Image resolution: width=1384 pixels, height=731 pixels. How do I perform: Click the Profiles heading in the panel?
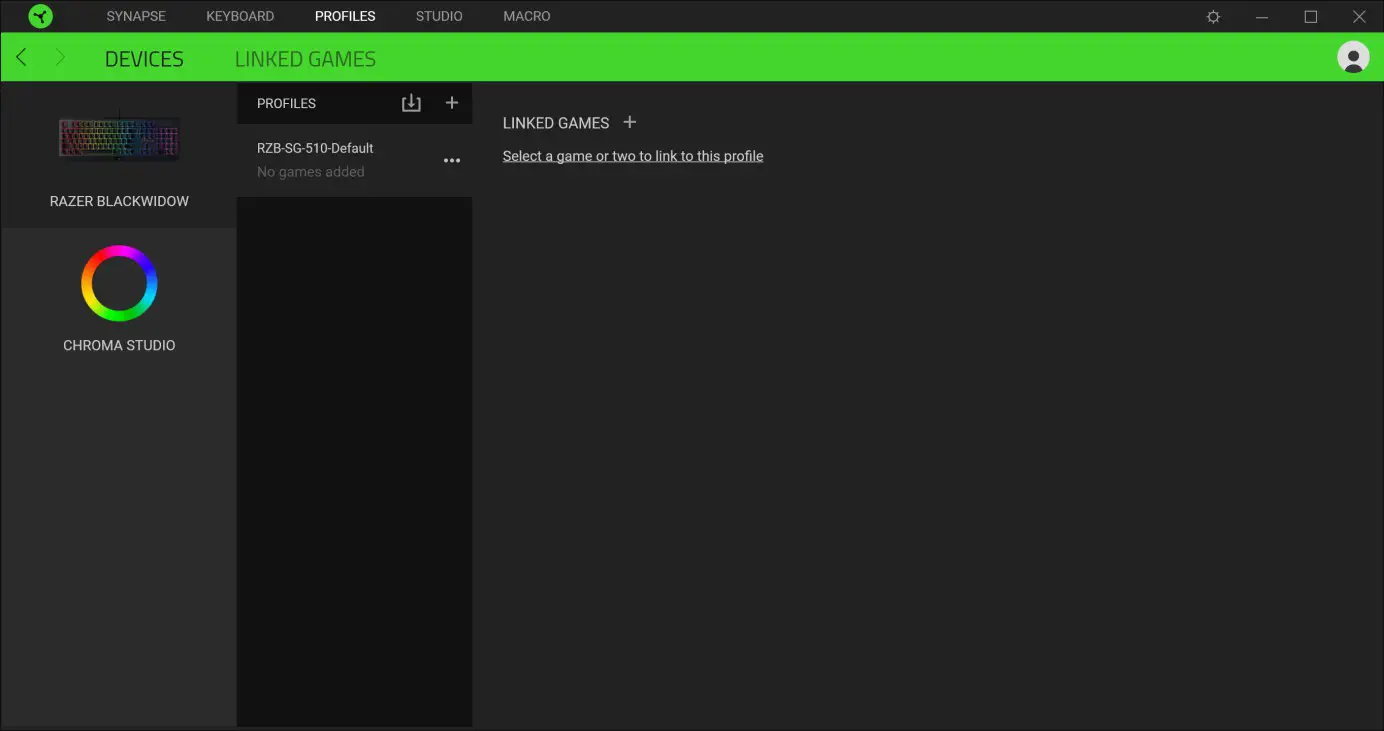click(286, 102)
